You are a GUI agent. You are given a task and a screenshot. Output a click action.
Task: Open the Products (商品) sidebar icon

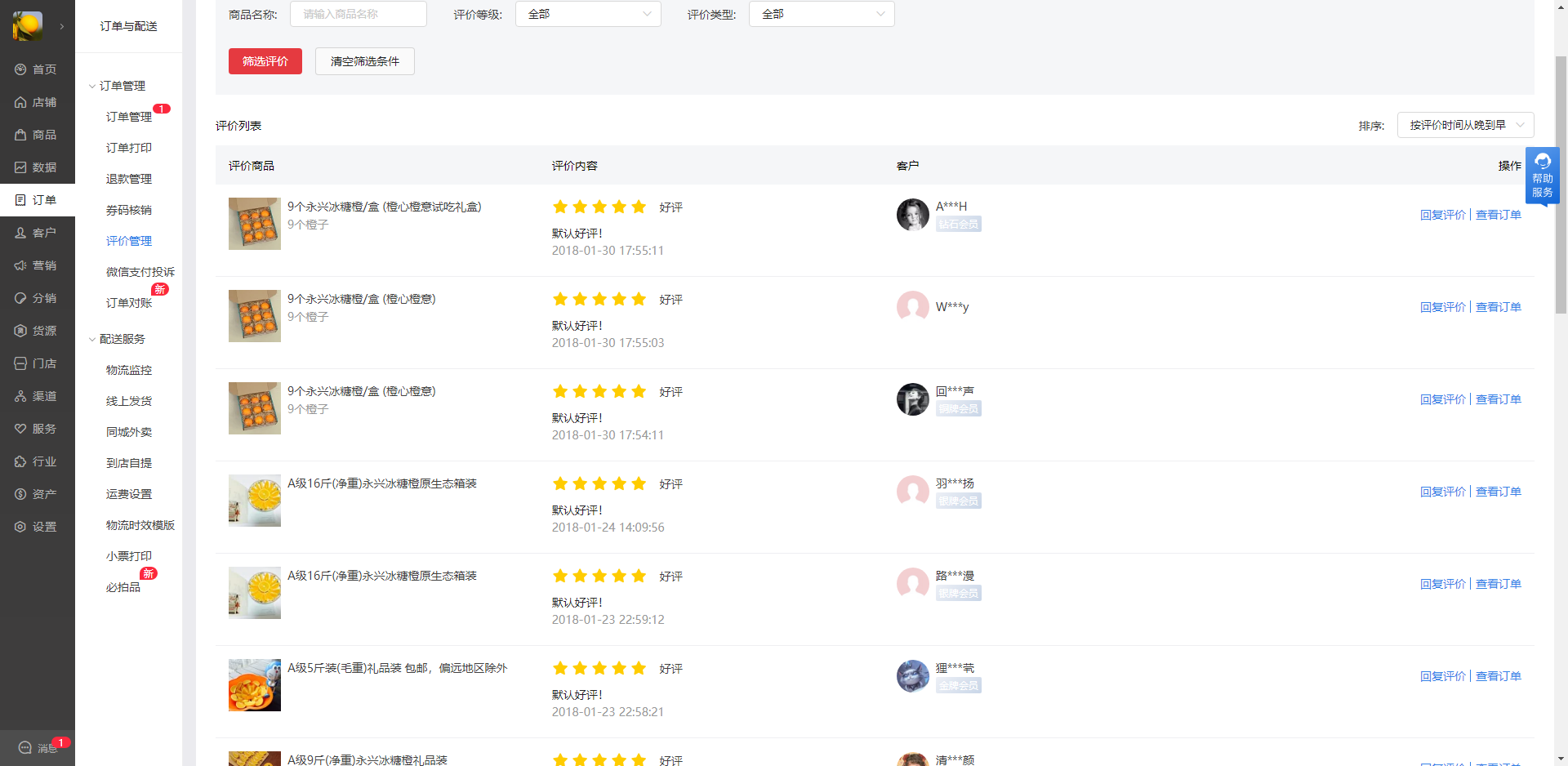21,135
